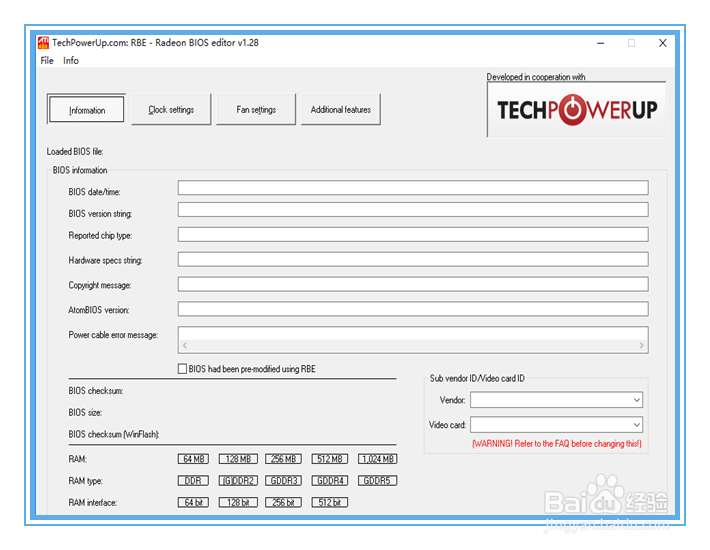The width and height of the screenshot is (710, 550).
Task: Switch to the Clock settings tab
Action: (171, 110)
